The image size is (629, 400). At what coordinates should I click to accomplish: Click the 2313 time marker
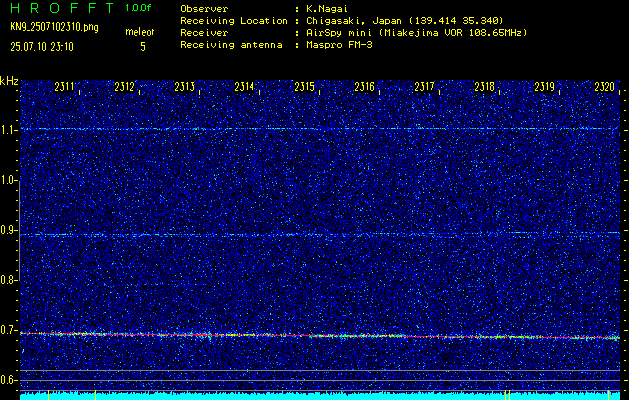coord(185,87)
